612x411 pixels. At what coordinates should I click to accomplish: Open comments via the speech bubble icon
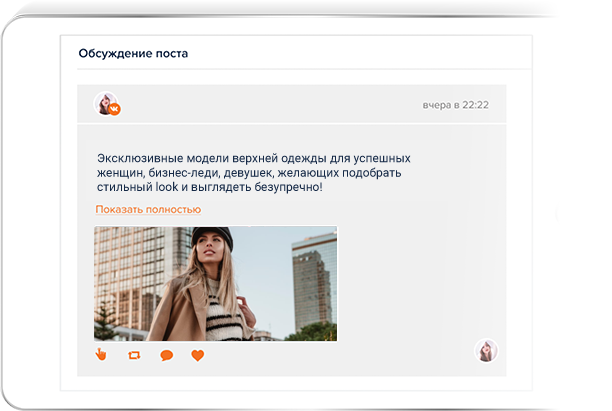(x=166, y=355)
